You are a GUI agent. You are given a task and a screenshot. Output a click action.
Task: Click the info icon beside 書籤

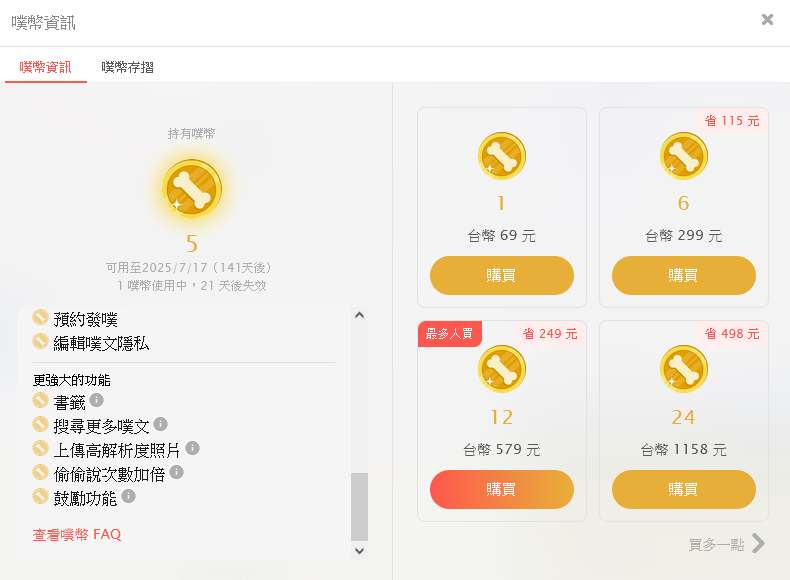pyautogui.click(x=96, y=400)
